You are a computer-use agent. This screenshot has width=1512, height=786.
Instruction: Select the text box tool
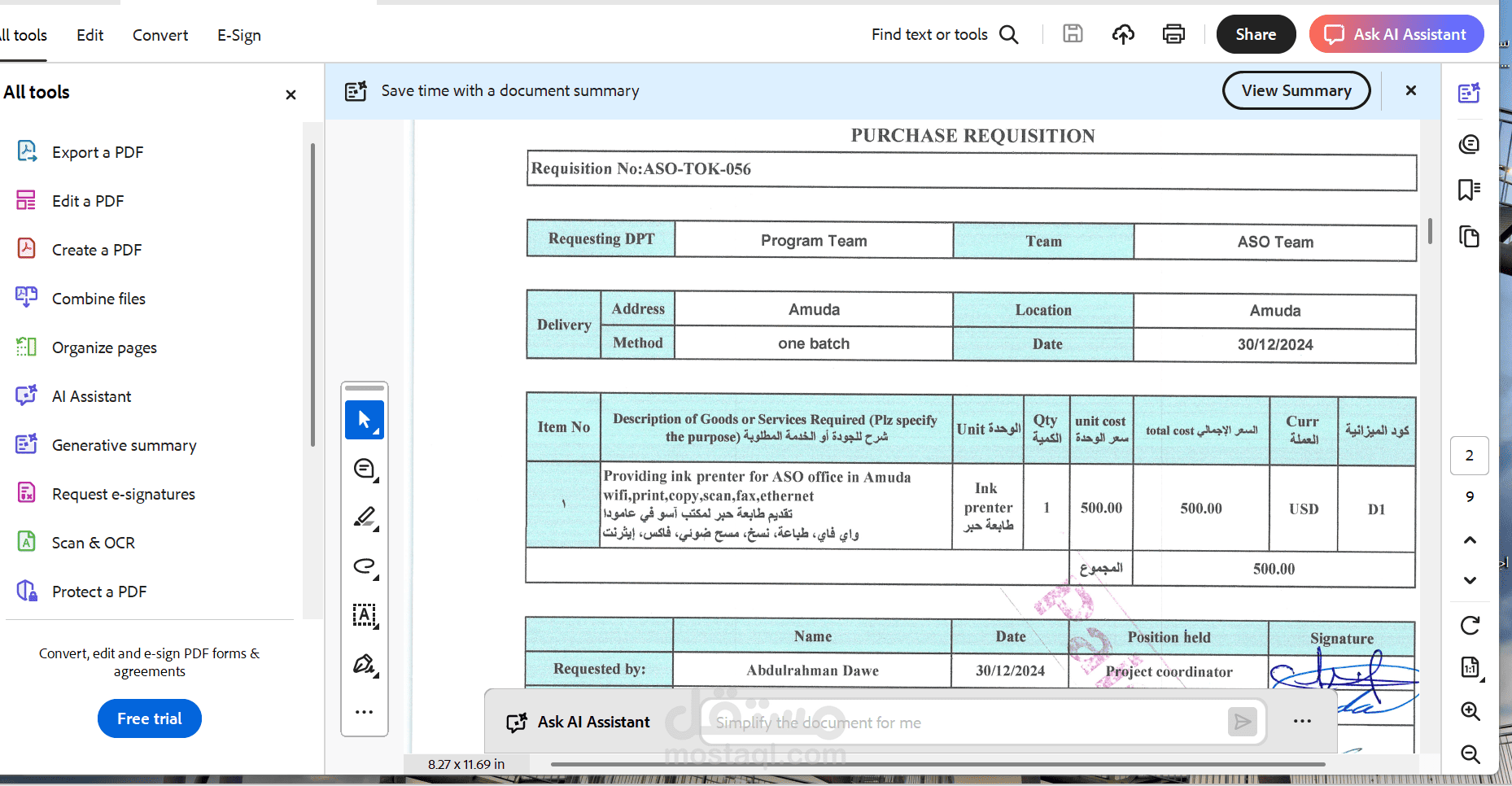click(x=365, y=615)
